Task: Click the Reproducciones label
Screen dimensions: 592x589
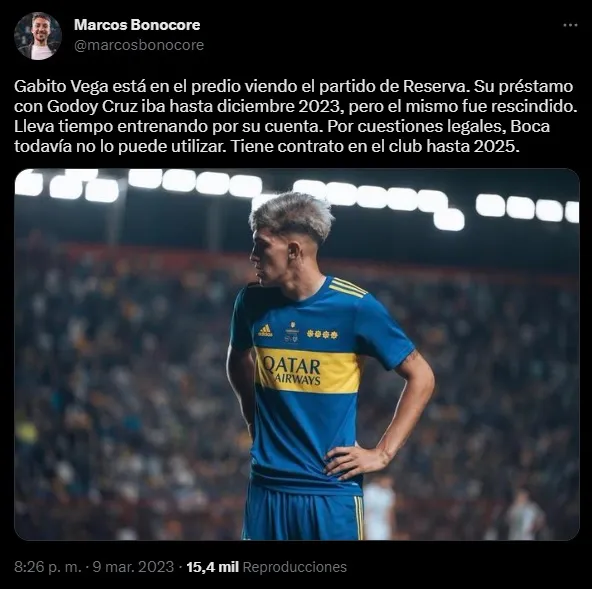Action: [294, 567]
